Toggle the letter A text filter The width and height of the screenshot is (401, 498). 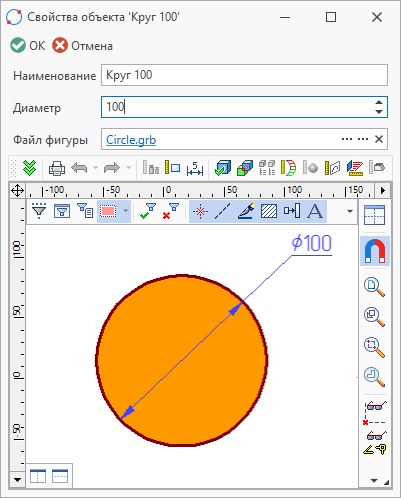[x=315, y=211]
